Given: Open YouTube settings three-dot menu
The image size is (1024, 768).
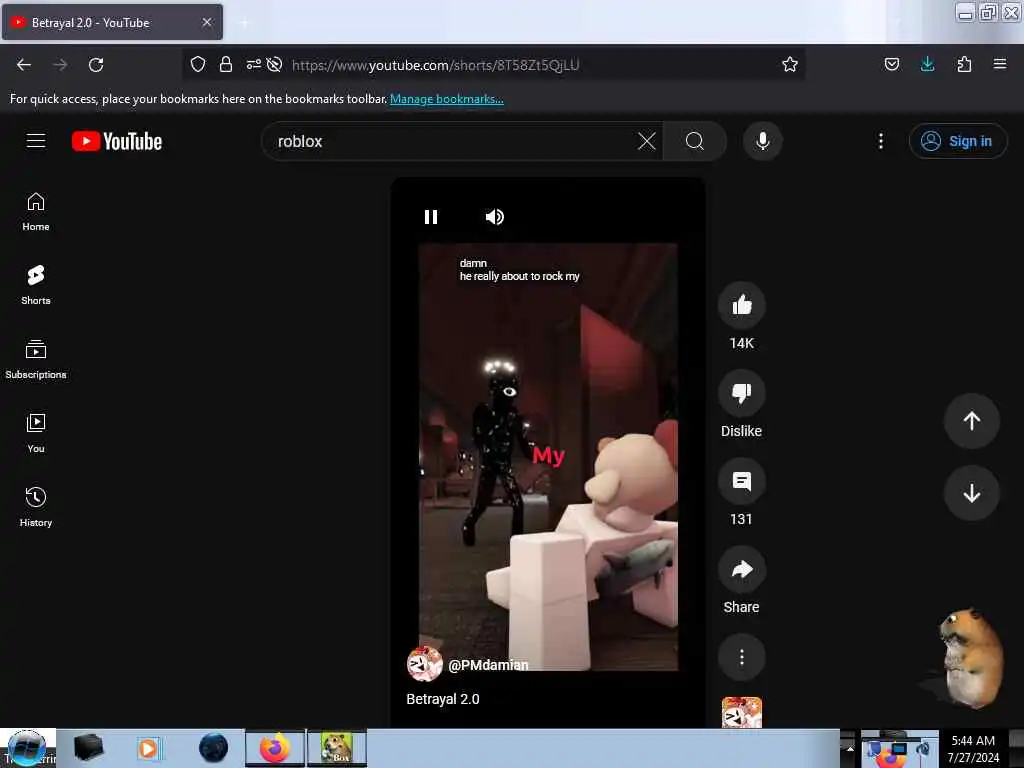Looking at the screenshot, I should coord(880,141).
